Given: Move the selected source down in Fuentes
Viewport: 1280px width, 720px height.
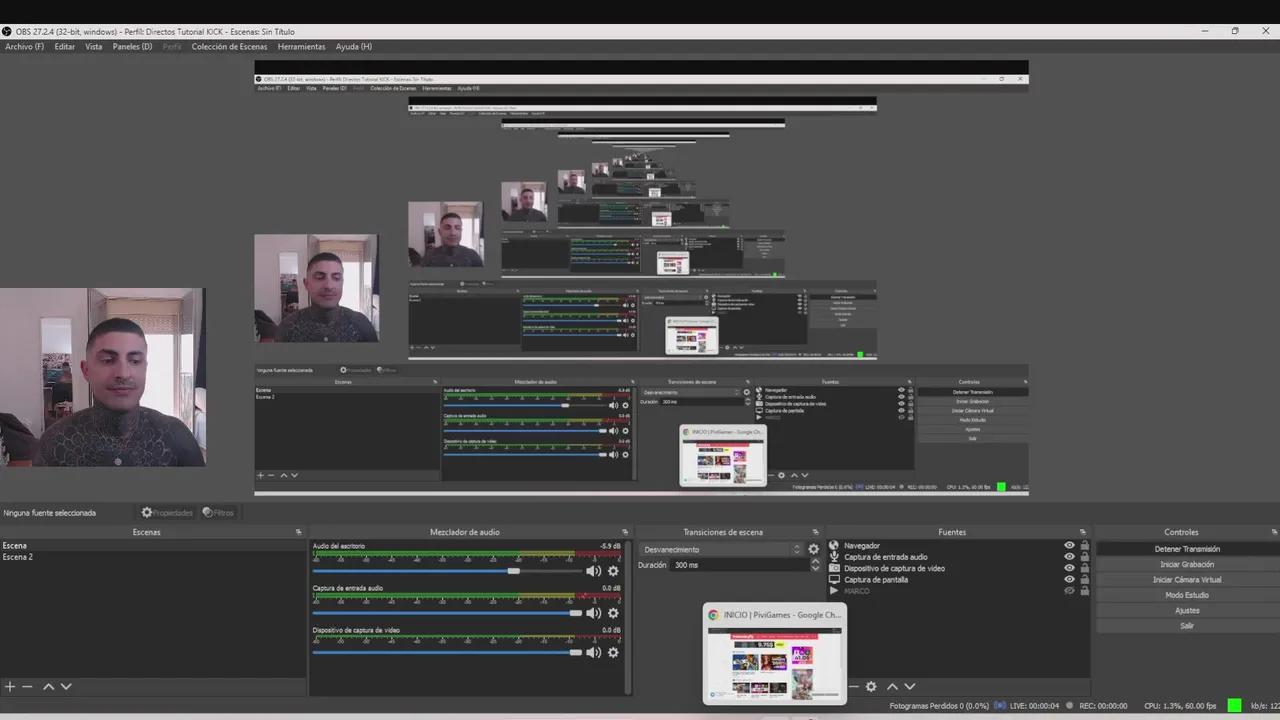Looking at the screenshot, I should [909, 686].
